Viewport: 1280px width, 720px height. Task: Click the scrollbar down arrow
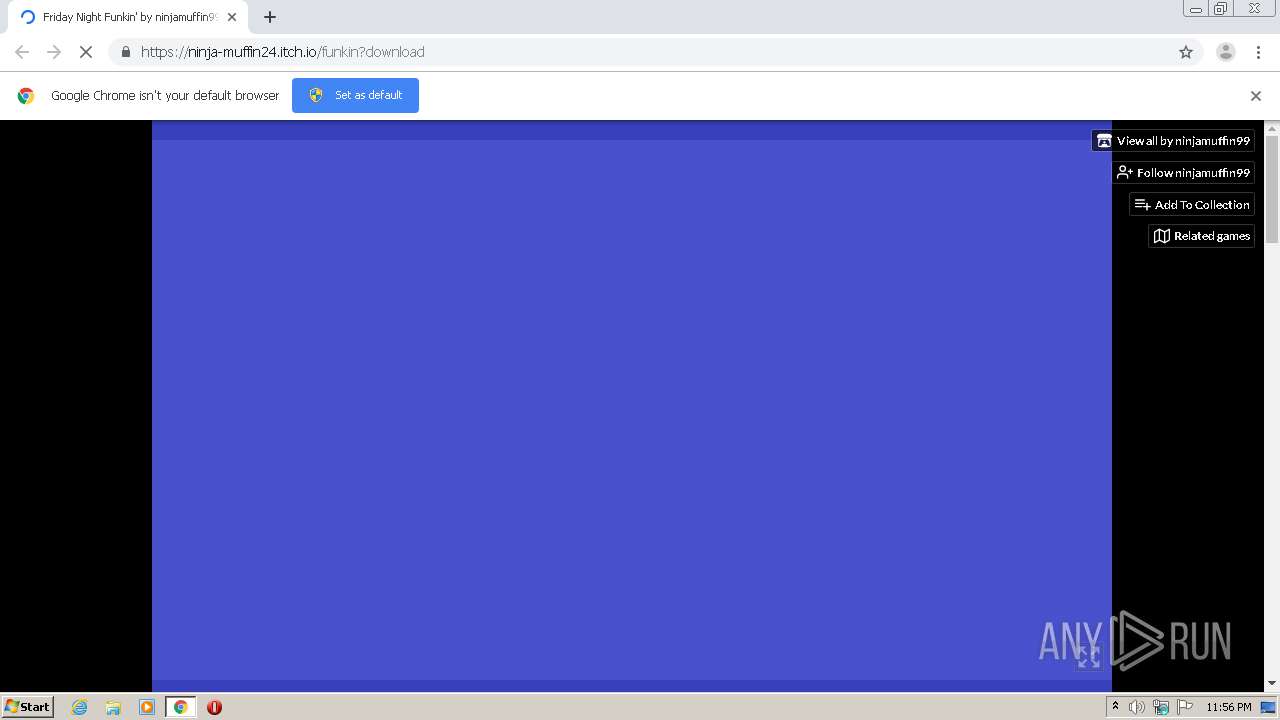coord(1272,684)
